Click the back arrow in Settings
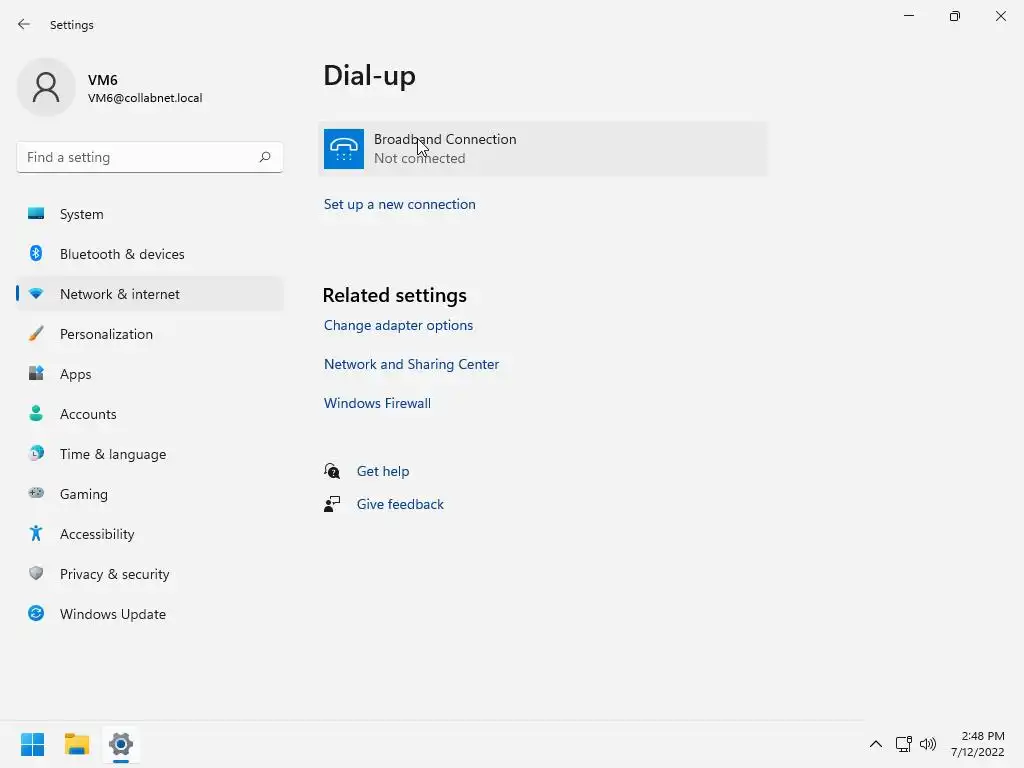 coord(24,24)
